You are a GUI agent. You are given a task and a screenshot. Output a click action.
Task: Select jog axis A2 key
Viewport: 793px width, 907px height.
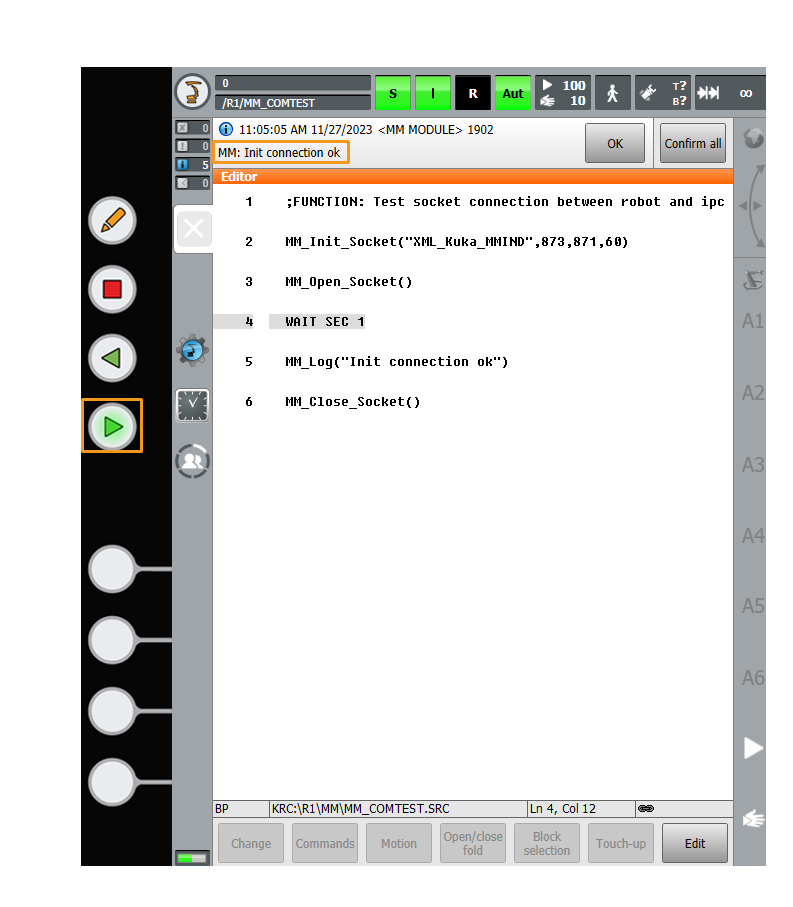click(x=753, y=393)
